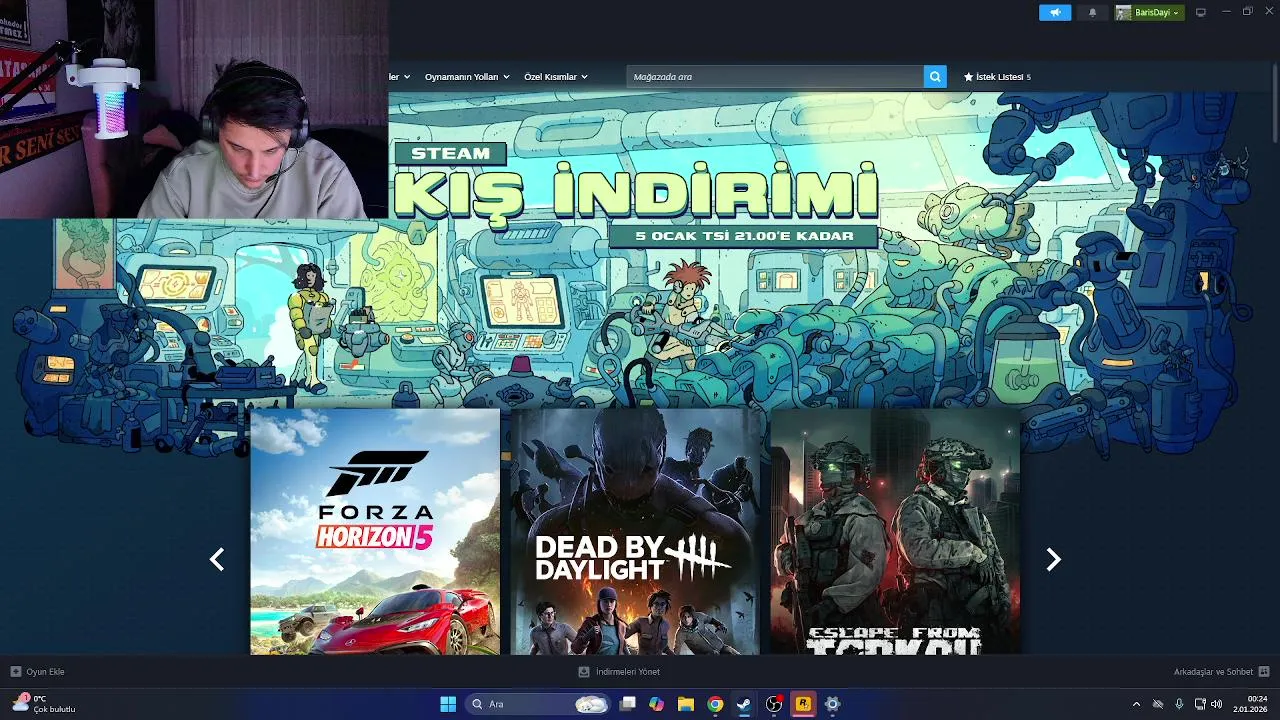Expand the Özel Kısımlar menu
The image size is (1280, 720).
556,77
